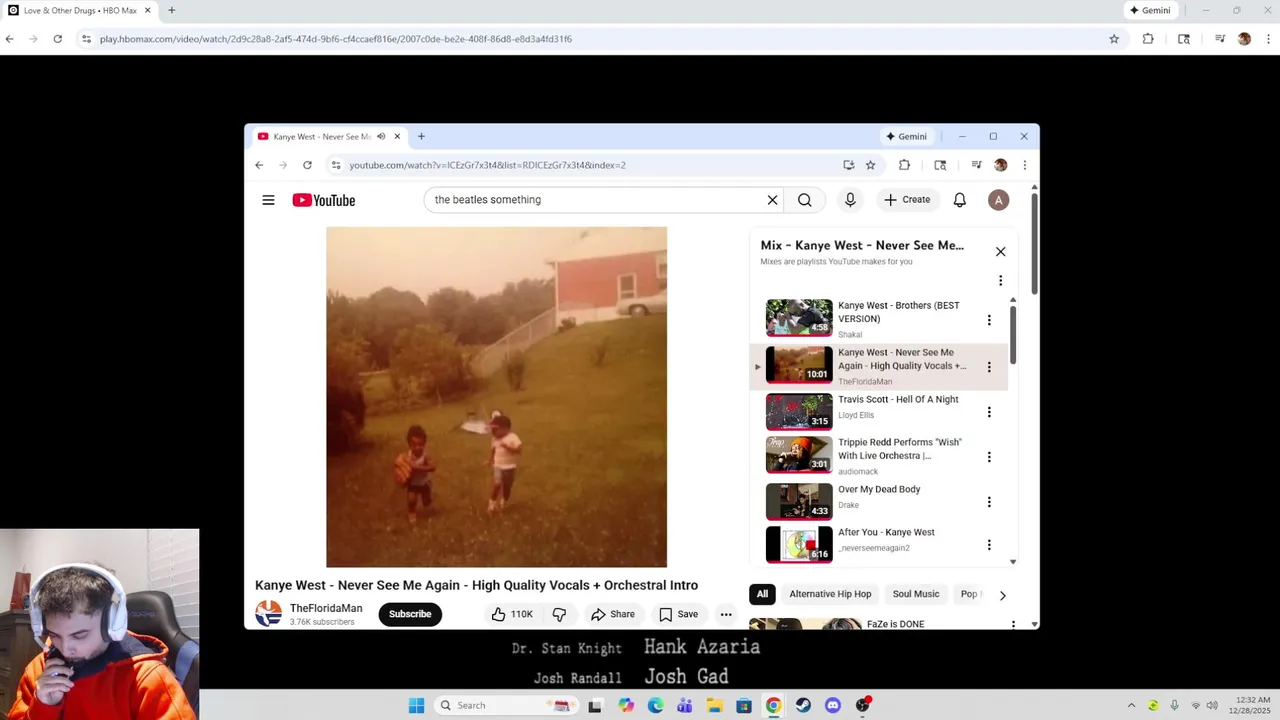Select the Love & Other Drugs HBO Max tab
Viewport: 1280px width, 720px height.
click(79, 10)
